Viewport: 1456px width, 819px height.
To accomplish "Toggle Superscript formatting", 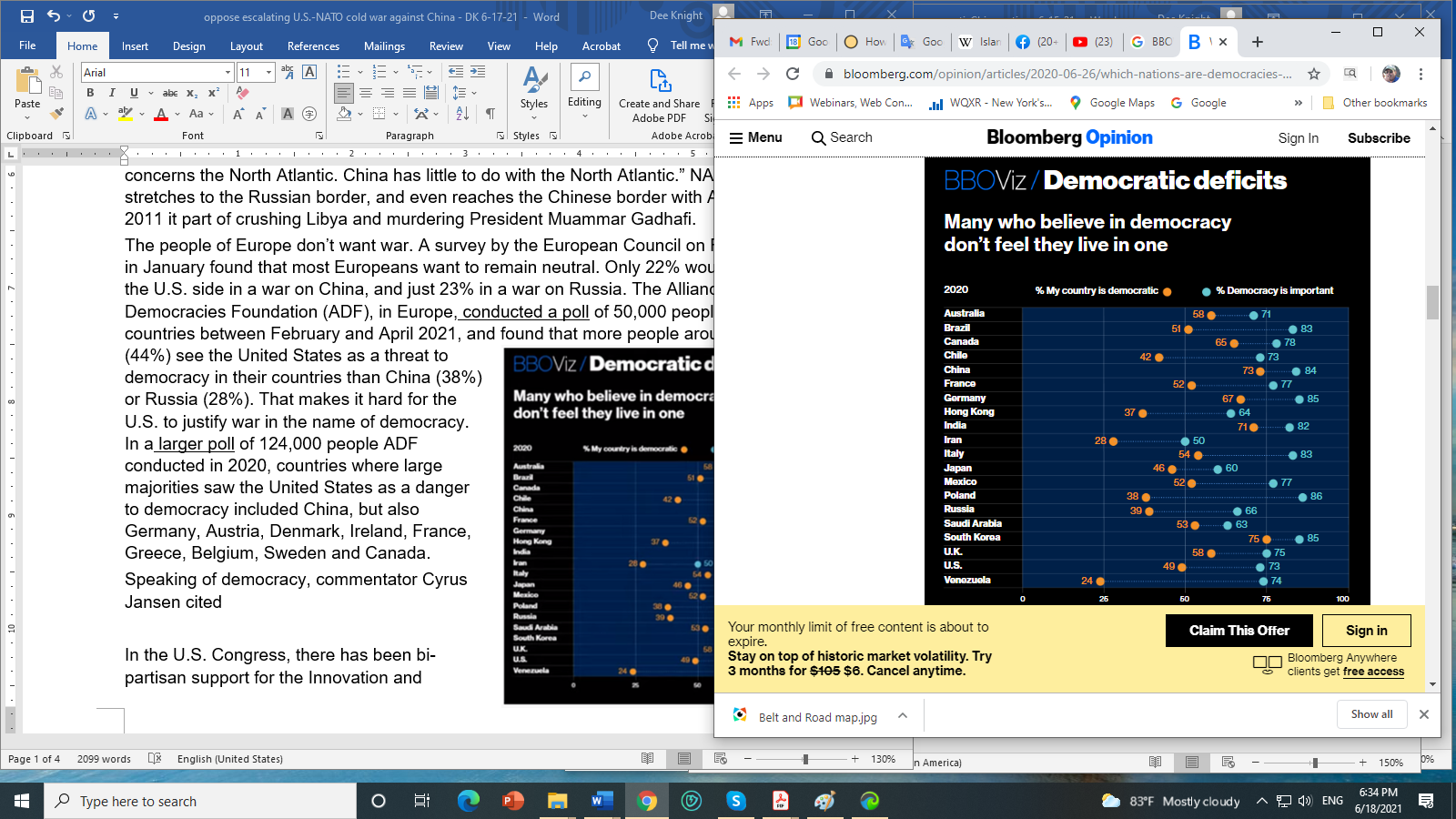I will click(x=213, y=93).
